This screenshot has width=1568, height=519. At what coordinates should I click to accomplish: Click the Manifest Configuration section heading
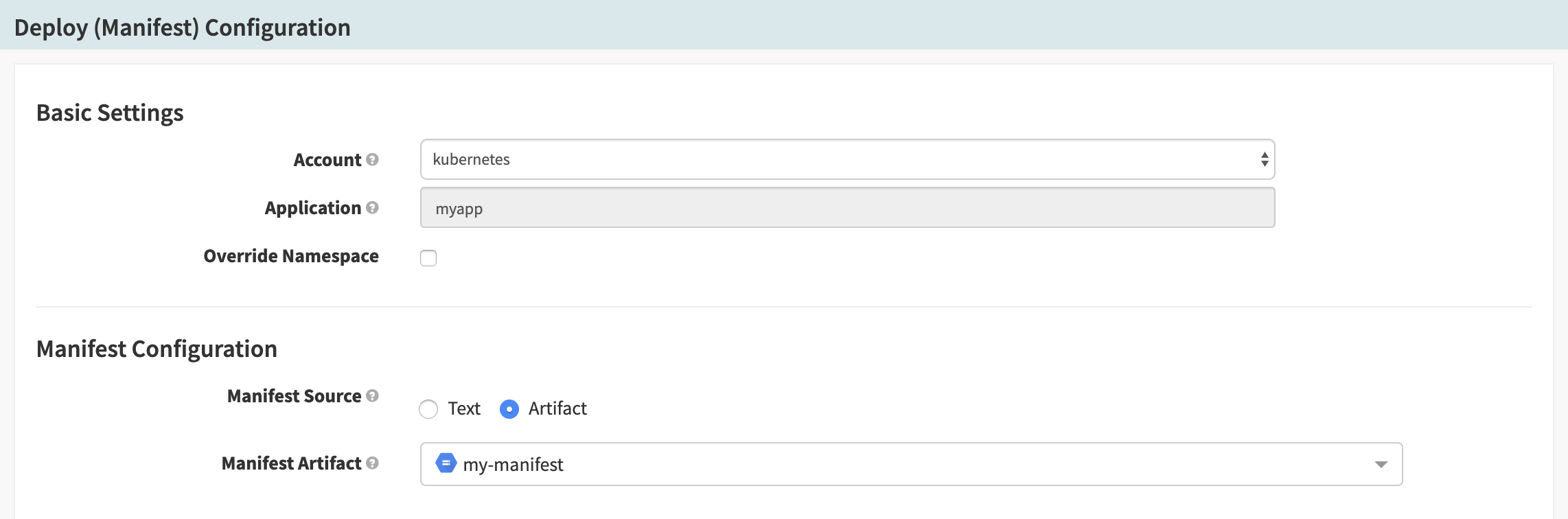157,349
